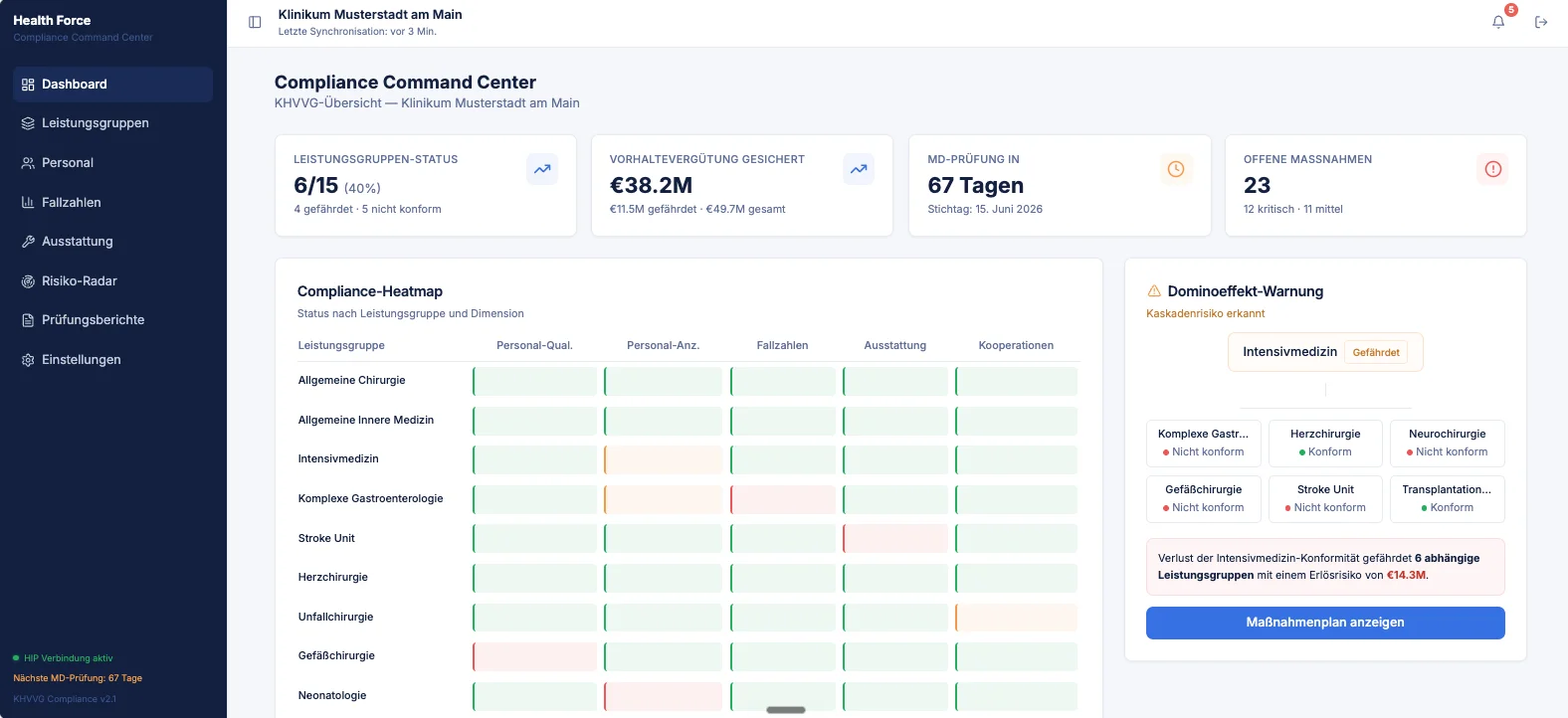Toggle the sidebar collapse icon
Image resolution: width=1568 pixels, height=718 pixels.
[255, 22]
